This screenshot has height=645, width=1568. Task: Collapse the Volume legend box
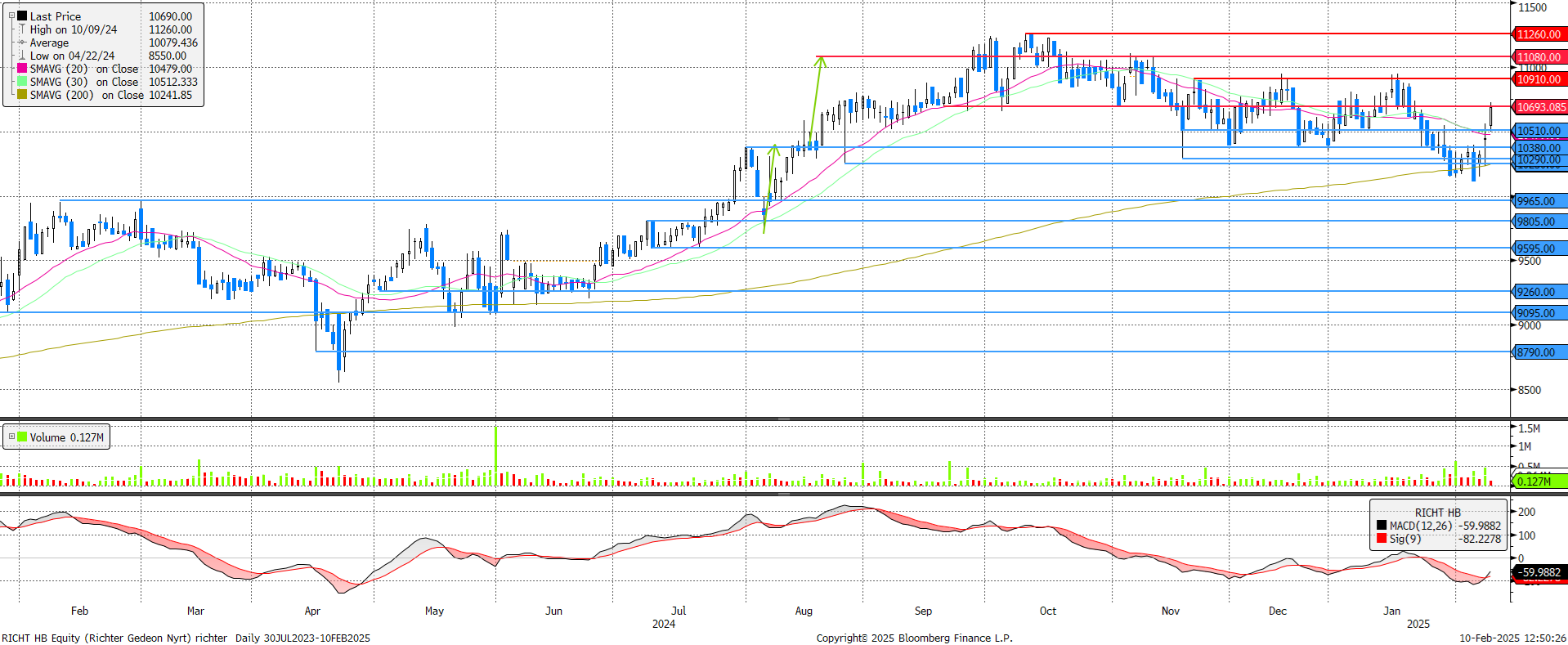[x=11, y=437]
